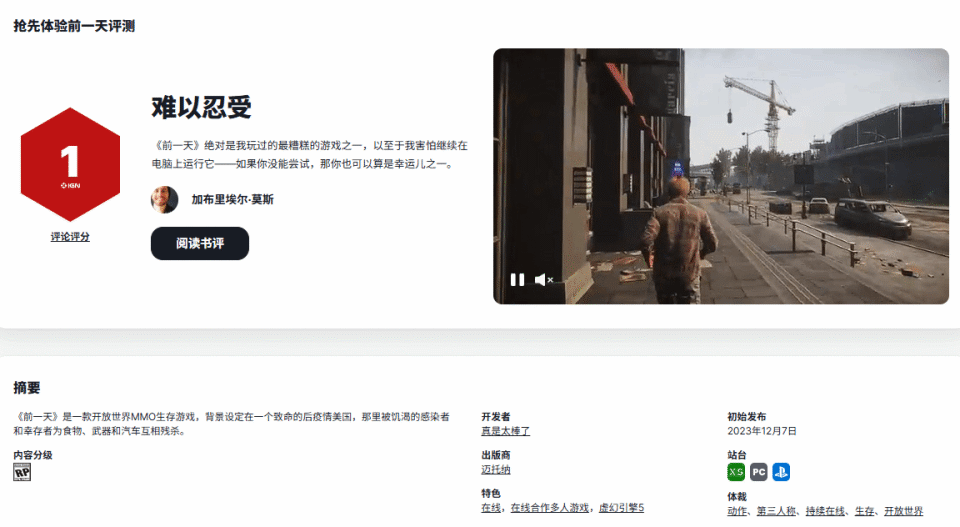The image size is (960, 527).
Task: Open the red IGN score hexagon
Action: pyautogui.click(x=70, y=165)
